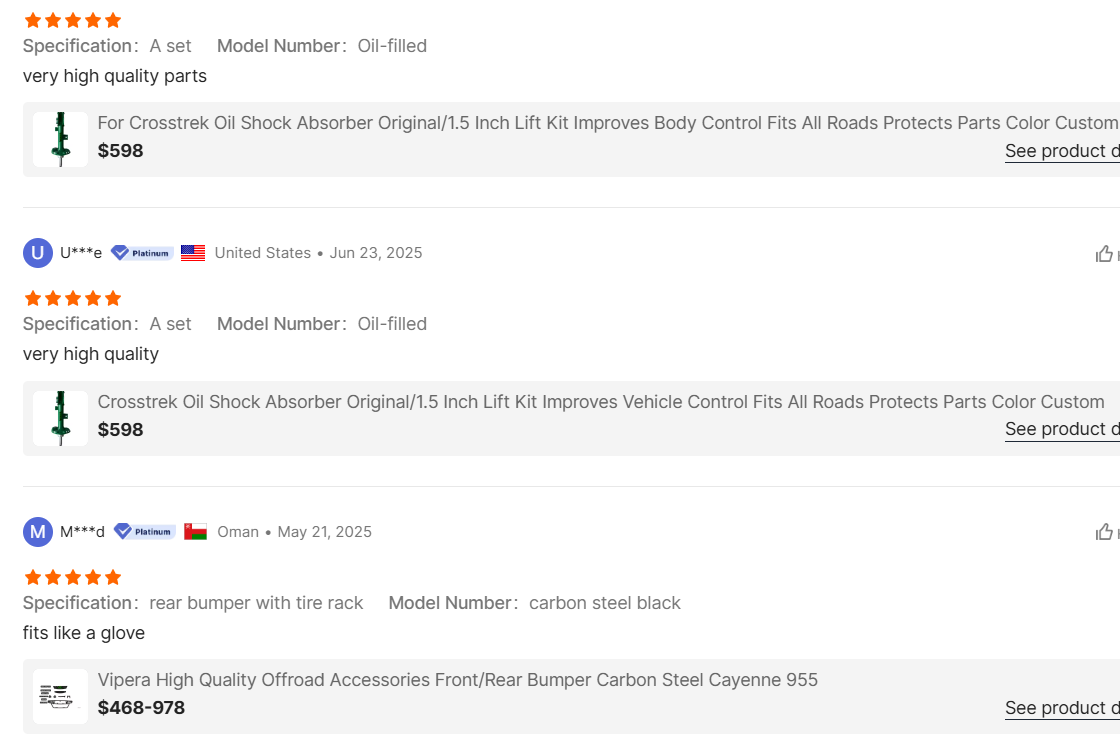
Task: Open Vipera Offroad Accessories bumper title link
Action: [x=457, y=680]
